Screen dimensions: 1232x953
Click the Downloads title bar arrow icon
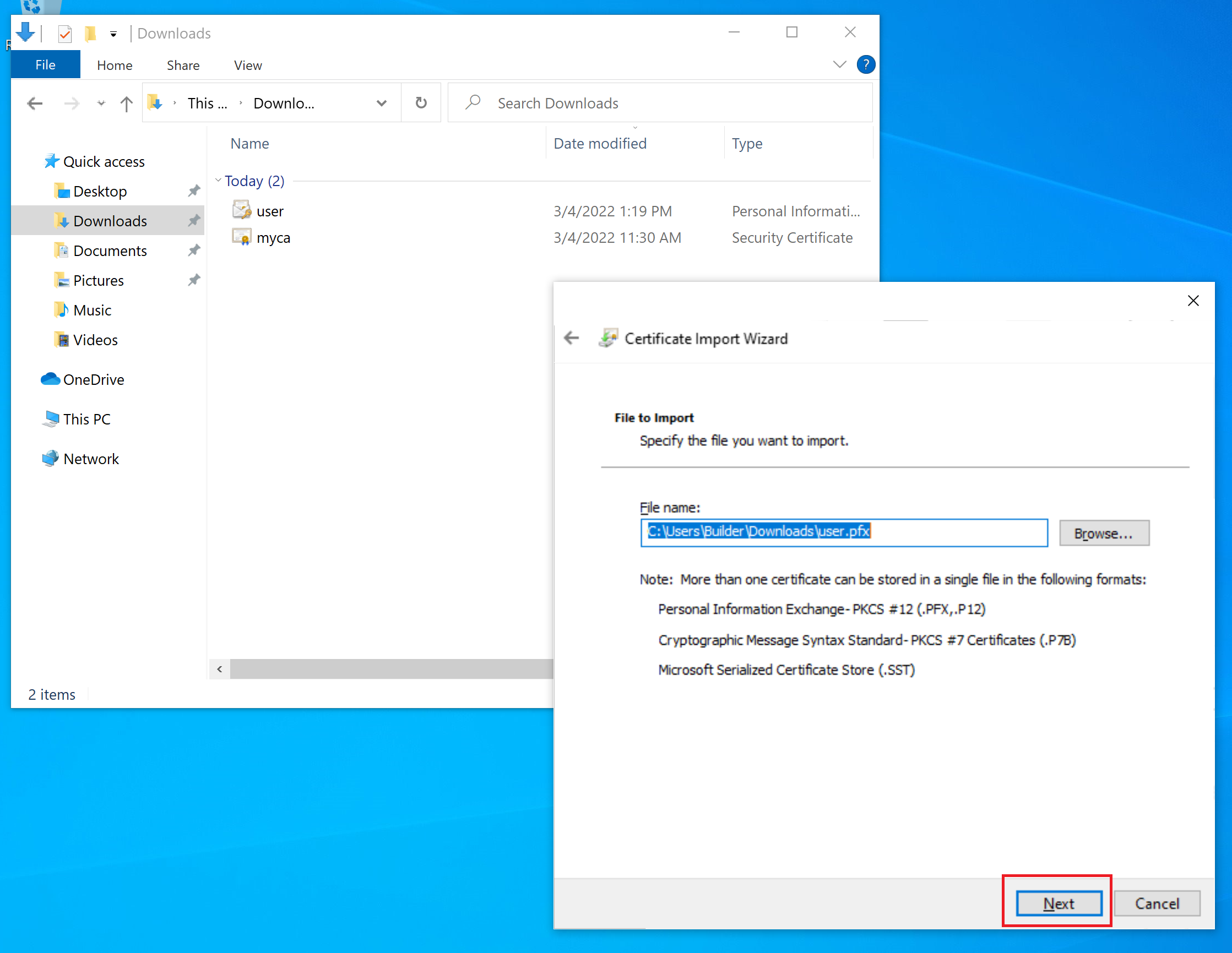tap(25, 32)
